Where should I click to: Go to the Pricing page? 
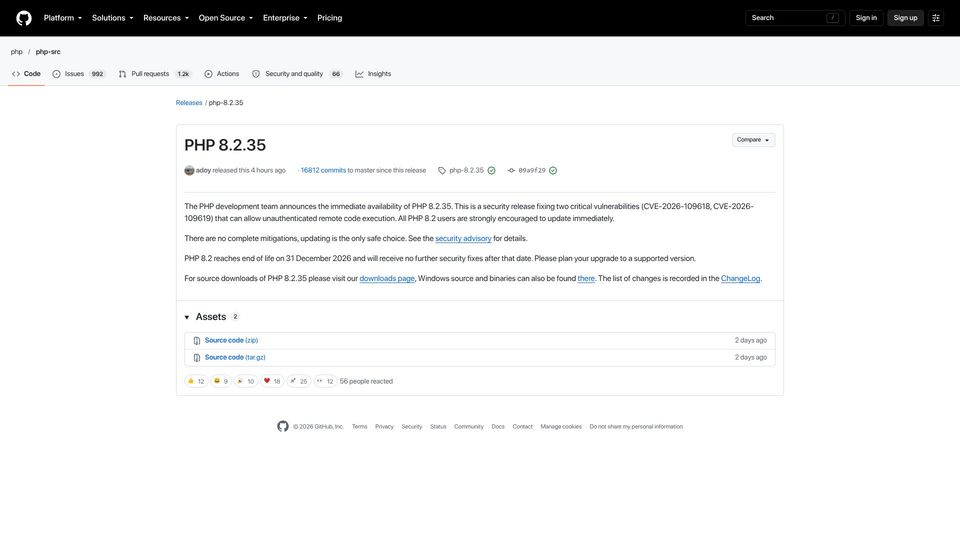(x=329, y=18)
